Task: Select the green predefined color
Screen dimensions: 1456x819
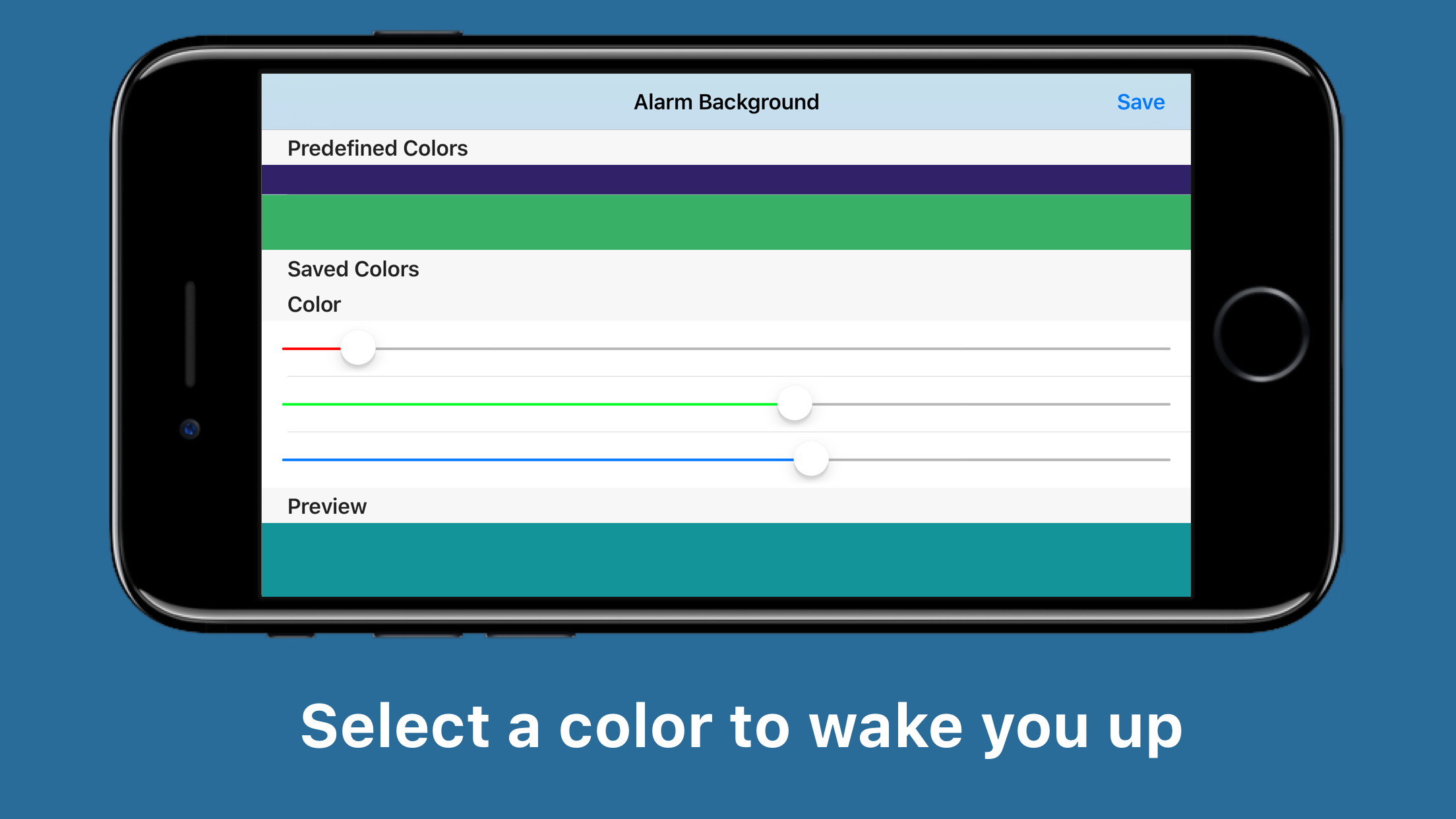Action: point(725,223)
